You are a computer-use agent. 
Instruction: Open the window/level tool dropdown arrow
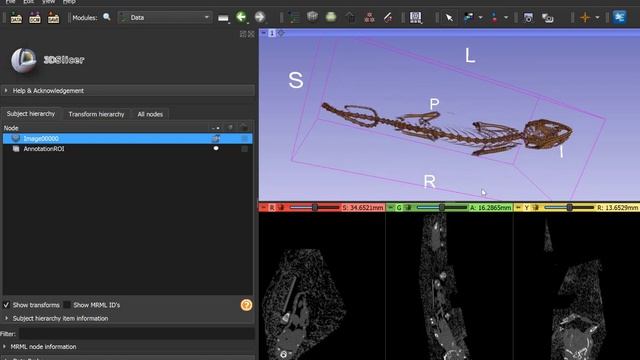[x=480, y=18]
